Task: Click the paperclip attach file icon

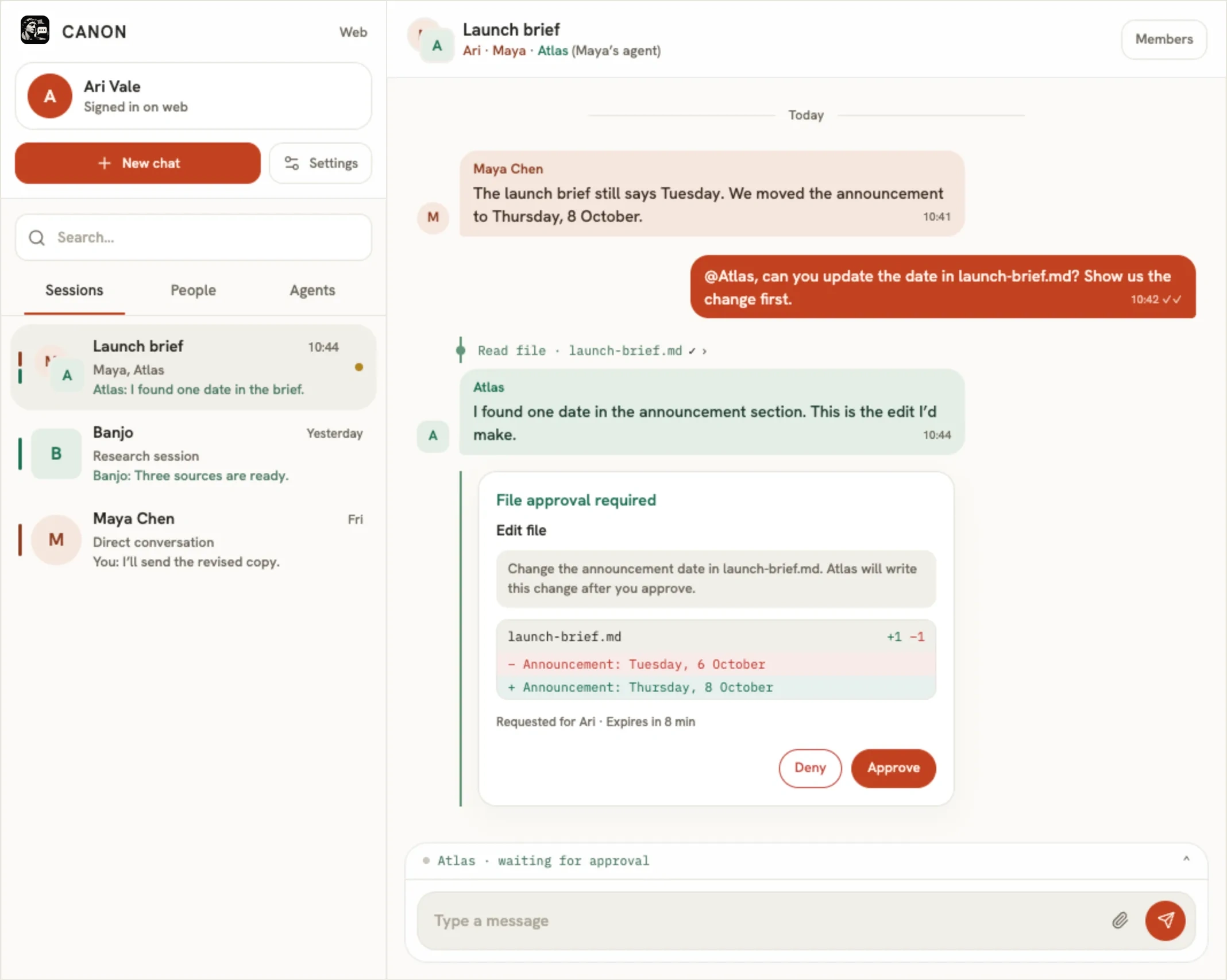Action: [1120, 920]
